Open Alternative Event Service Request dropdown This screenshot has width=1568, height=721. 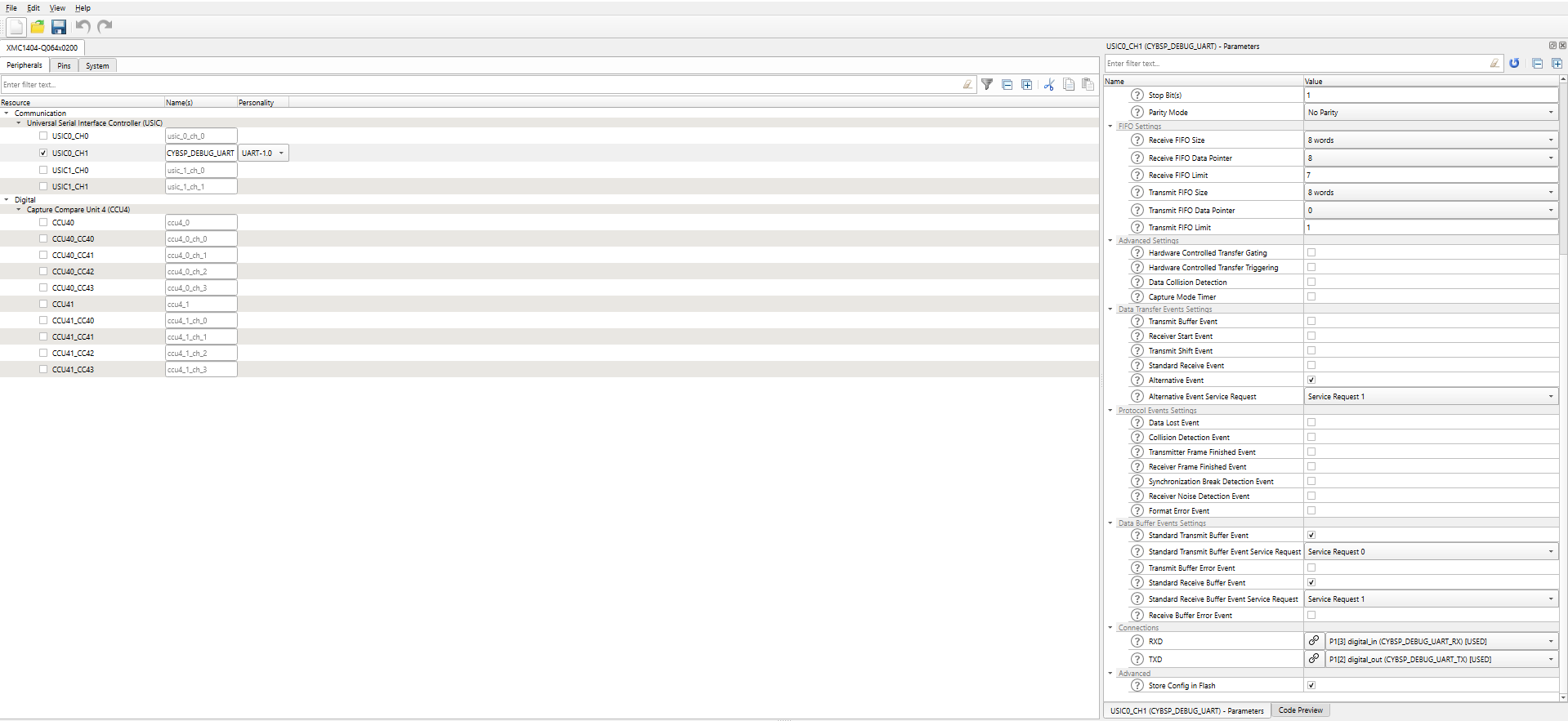point(1431,396)
